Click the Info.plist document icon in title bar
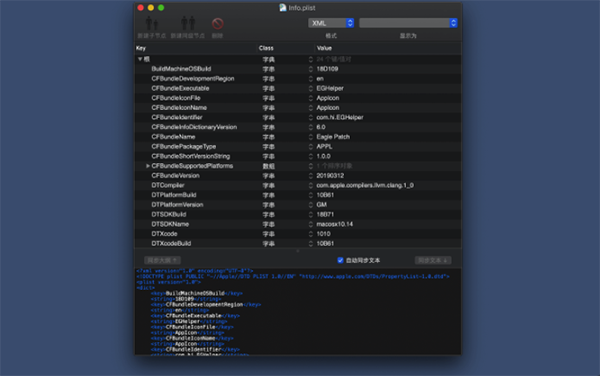600x376 pixels. [283, 8]
